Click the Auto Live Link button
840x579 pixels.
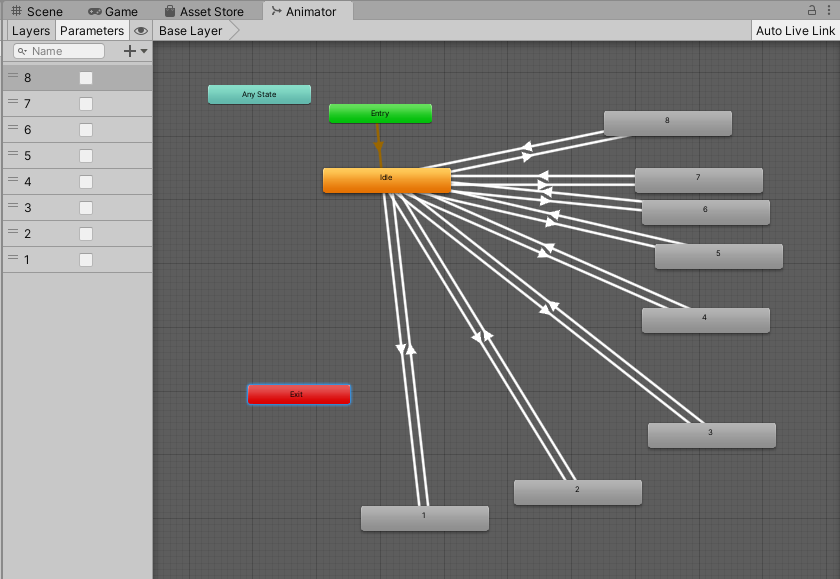[795, 30]
